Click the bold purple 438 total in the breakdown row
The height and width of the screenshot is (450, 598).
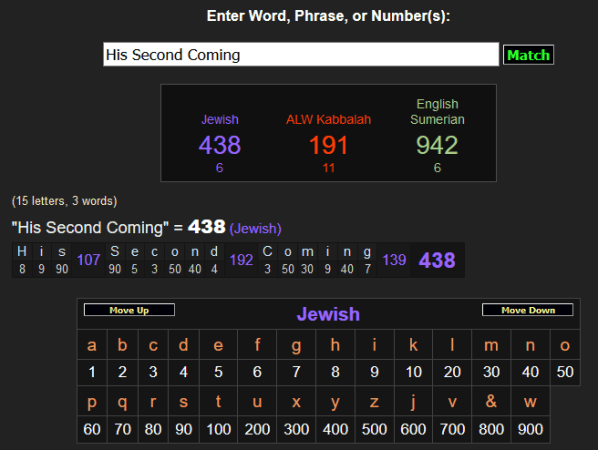point(437,260)
